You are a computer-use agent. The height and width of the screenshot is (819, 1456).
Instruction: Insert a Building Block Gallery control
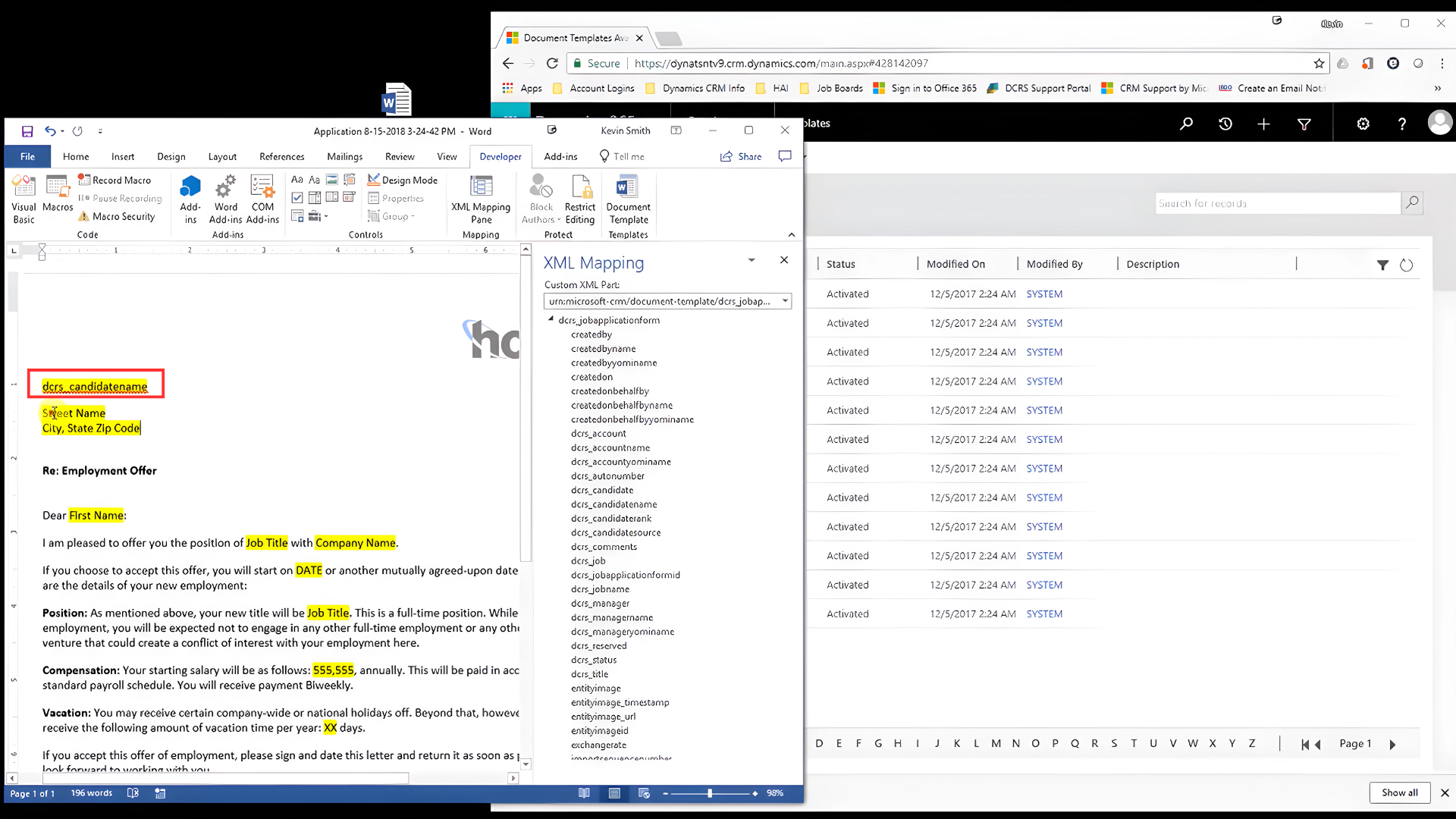click(350, 180)
